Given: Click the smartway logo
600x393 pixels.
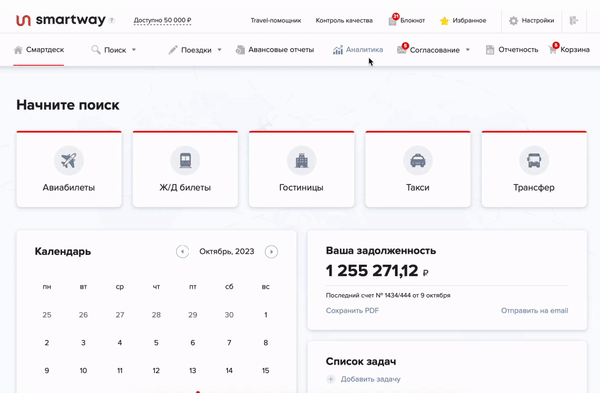Looking at the screenshot, I should click(60, 20).
